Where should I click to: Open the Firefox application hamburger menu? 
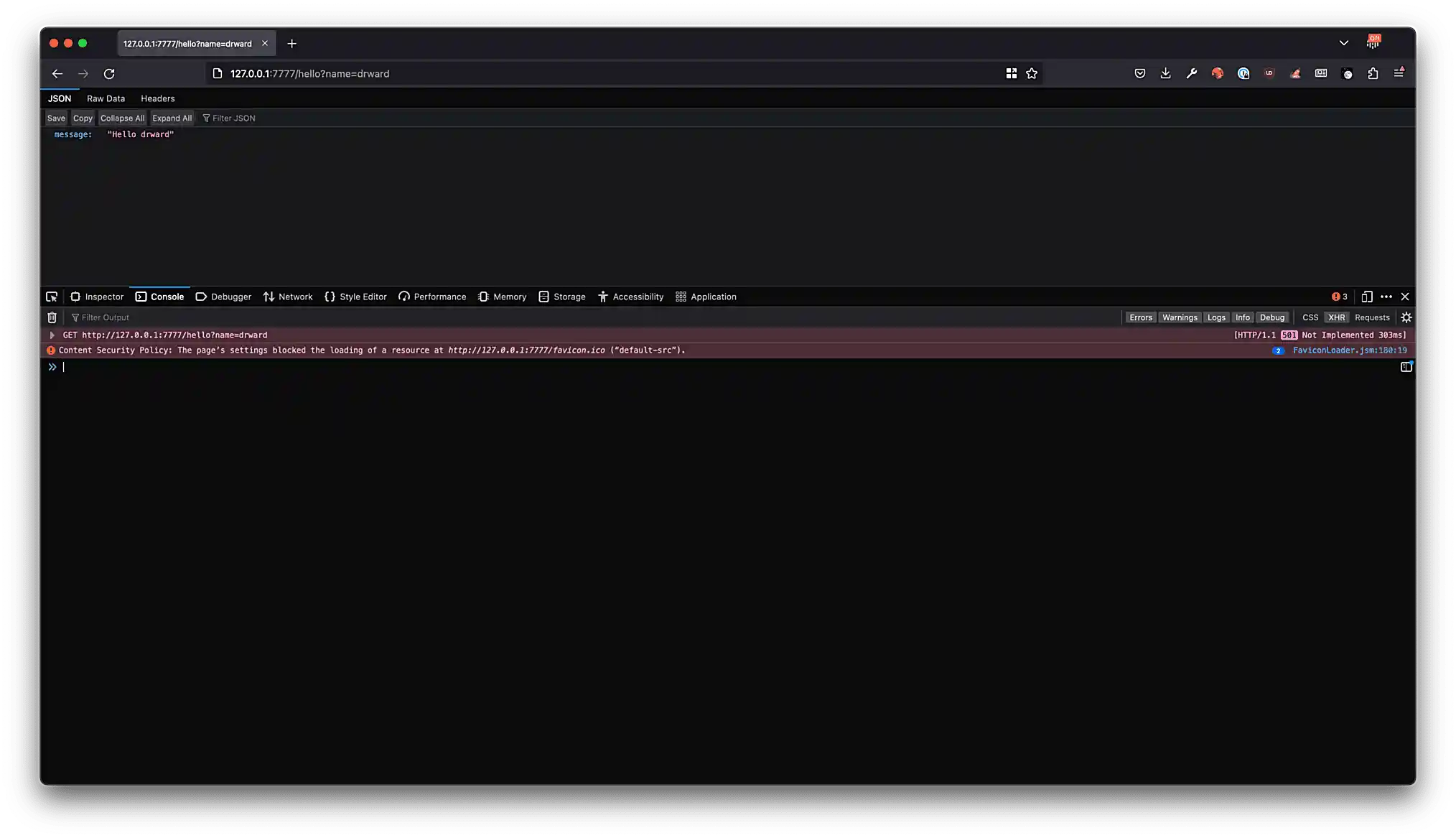point(1399,73)
